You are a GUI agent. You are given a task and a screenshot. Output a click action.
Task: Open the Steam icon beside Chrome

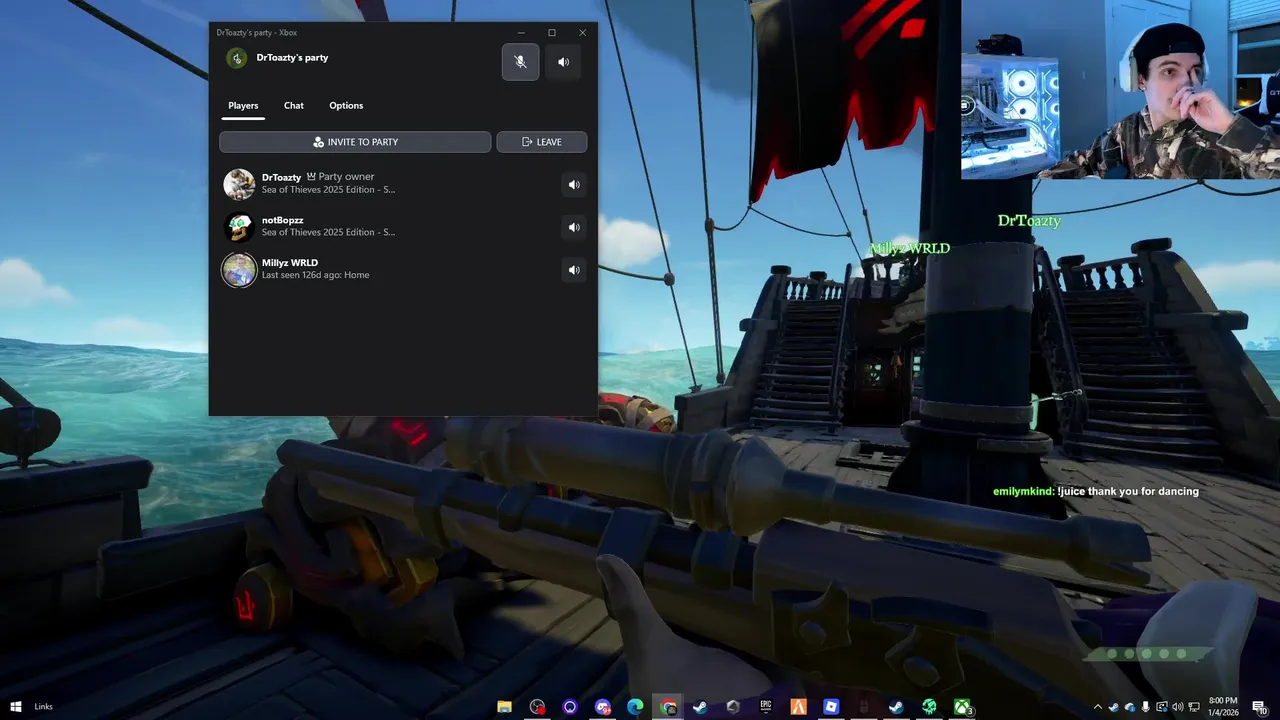pyautogui.click(x=700, y=706)
